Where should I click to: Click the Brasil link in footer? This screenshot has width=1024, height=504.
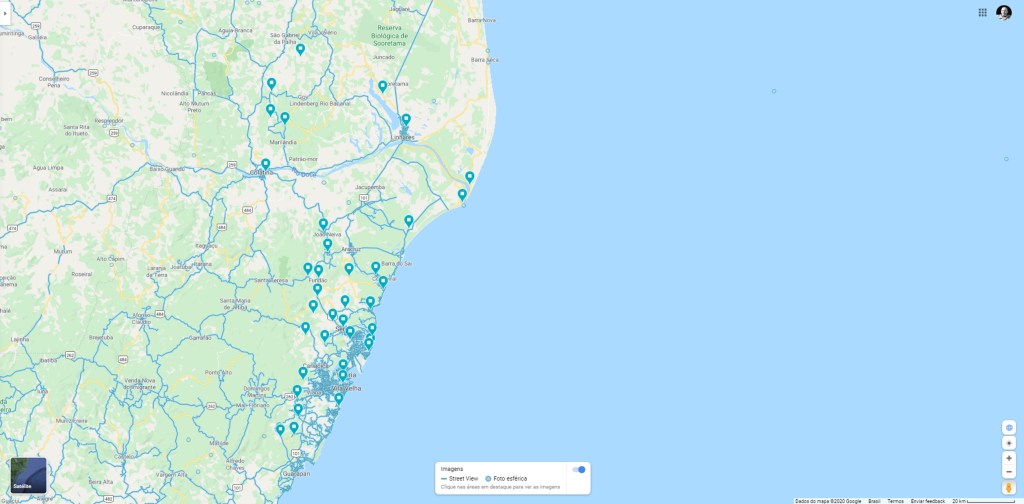pyautogui.click(x=874, y=500)
